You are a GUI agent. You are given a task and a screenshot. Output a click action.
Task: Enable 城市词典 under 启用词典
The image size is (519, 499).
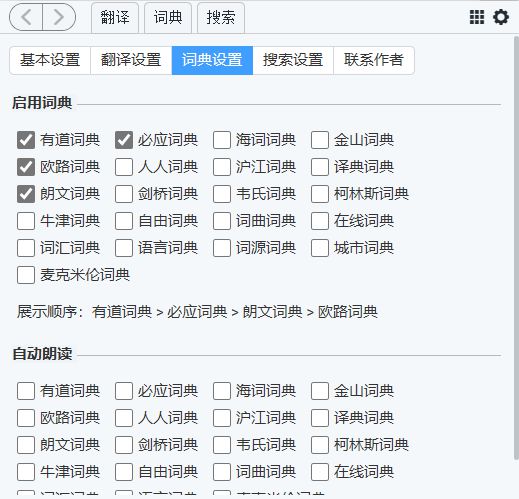(320, 248)
